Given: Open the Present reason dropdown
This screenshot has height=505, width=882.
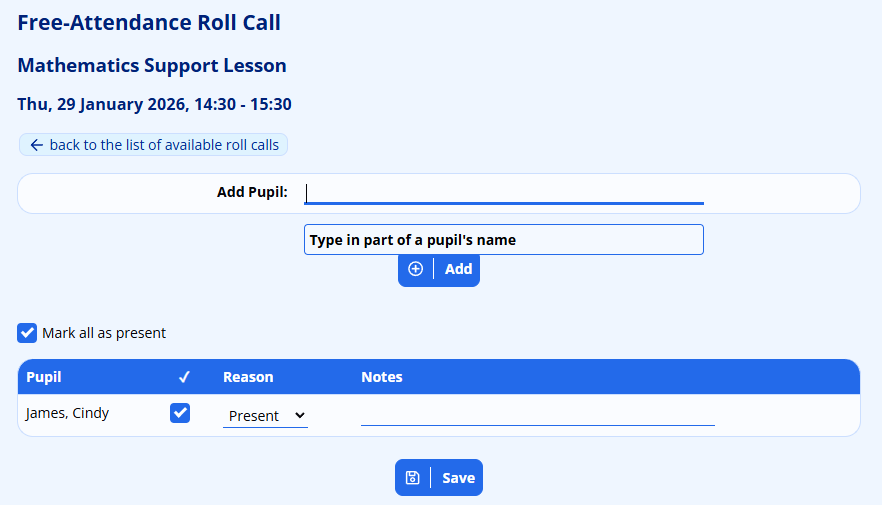Looking at the screenshot, I should [x=265, y=415].
